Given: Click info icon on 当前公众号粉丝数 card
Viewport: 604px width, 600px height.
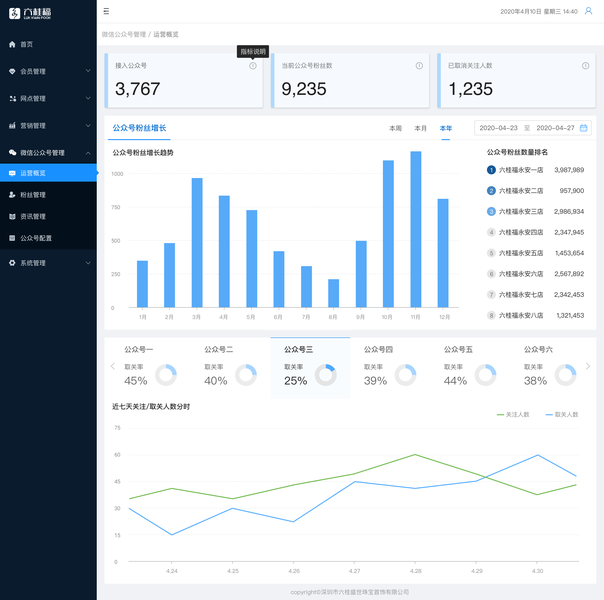Looking at the screenshot, I should click(419, 66).
